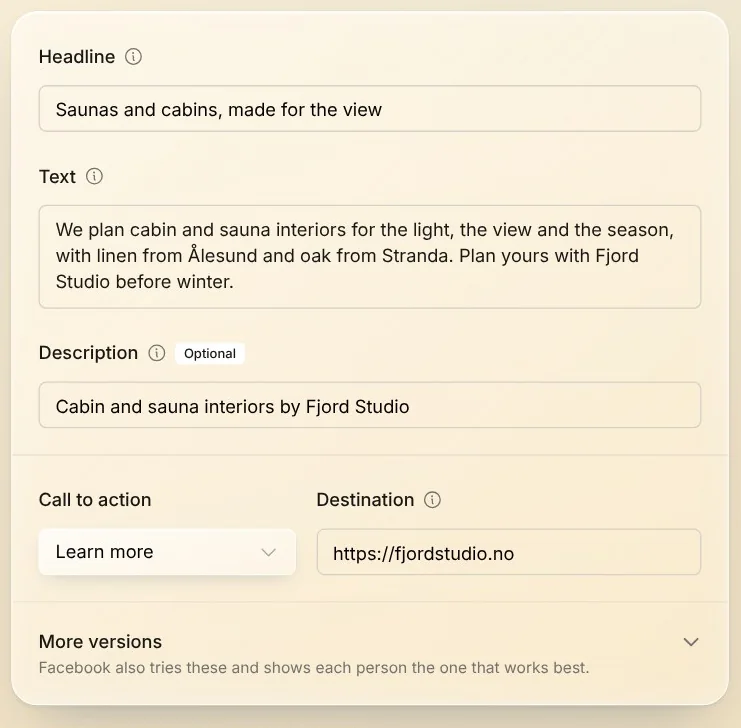This screenshot has height=728, width=741.
Task: Click 'Facebook also tries these' helper text
Action: pos(314,667)
